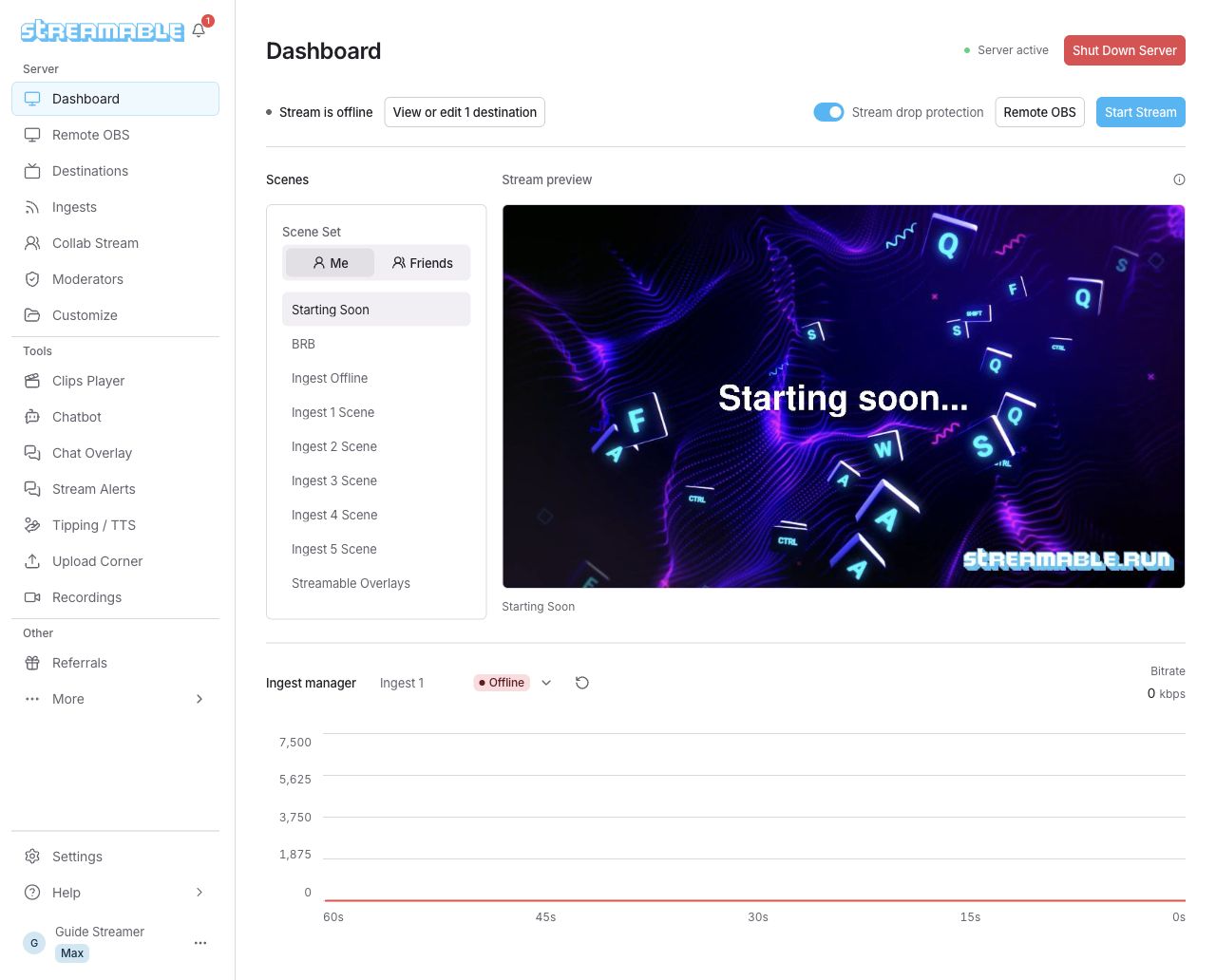Viewport: 1216px width, 980px height.
Task: Click the Moderators shield icon
Action: pyautogui.click(x=32, y=279)
